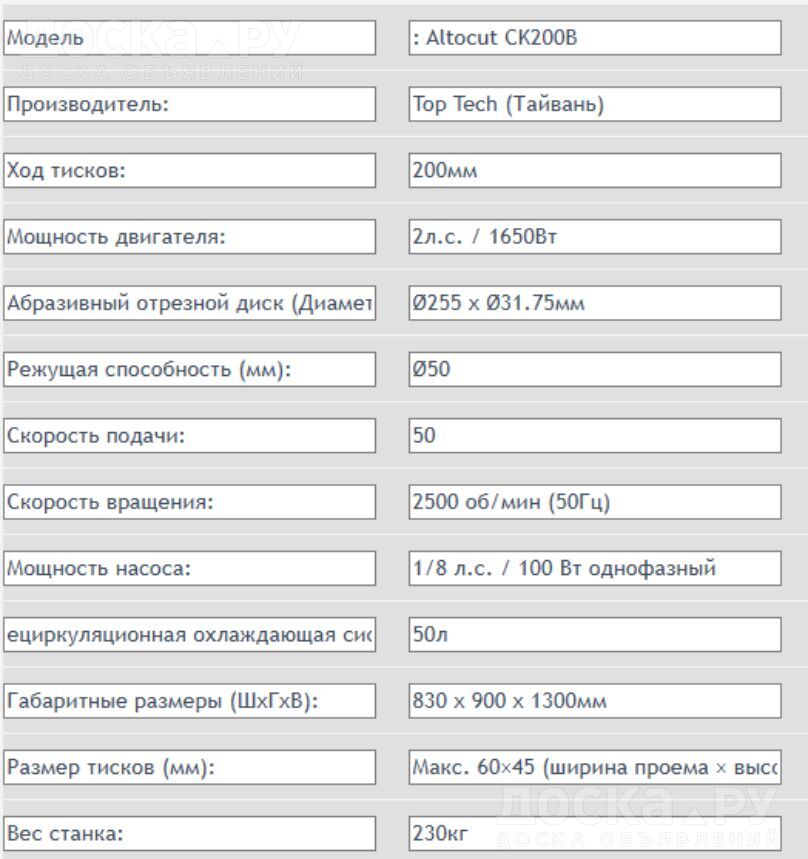
Task: Select the 'Altocut CK200B' value field
Action: coord(594,39)
